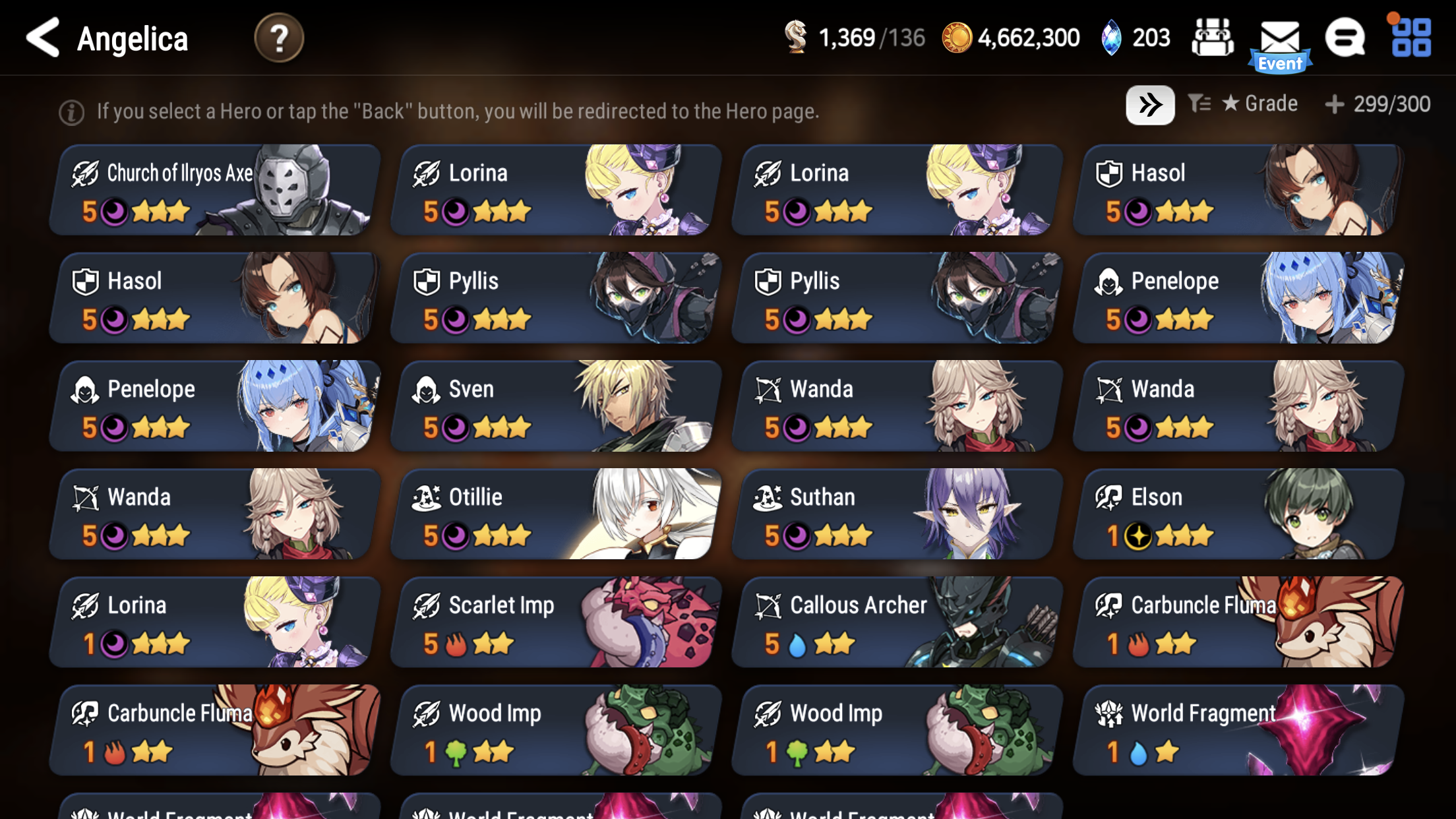Expand hero inventory slots with the plus icon
The width and height of the screenshot is (1456, 819).
(1334, 104)
